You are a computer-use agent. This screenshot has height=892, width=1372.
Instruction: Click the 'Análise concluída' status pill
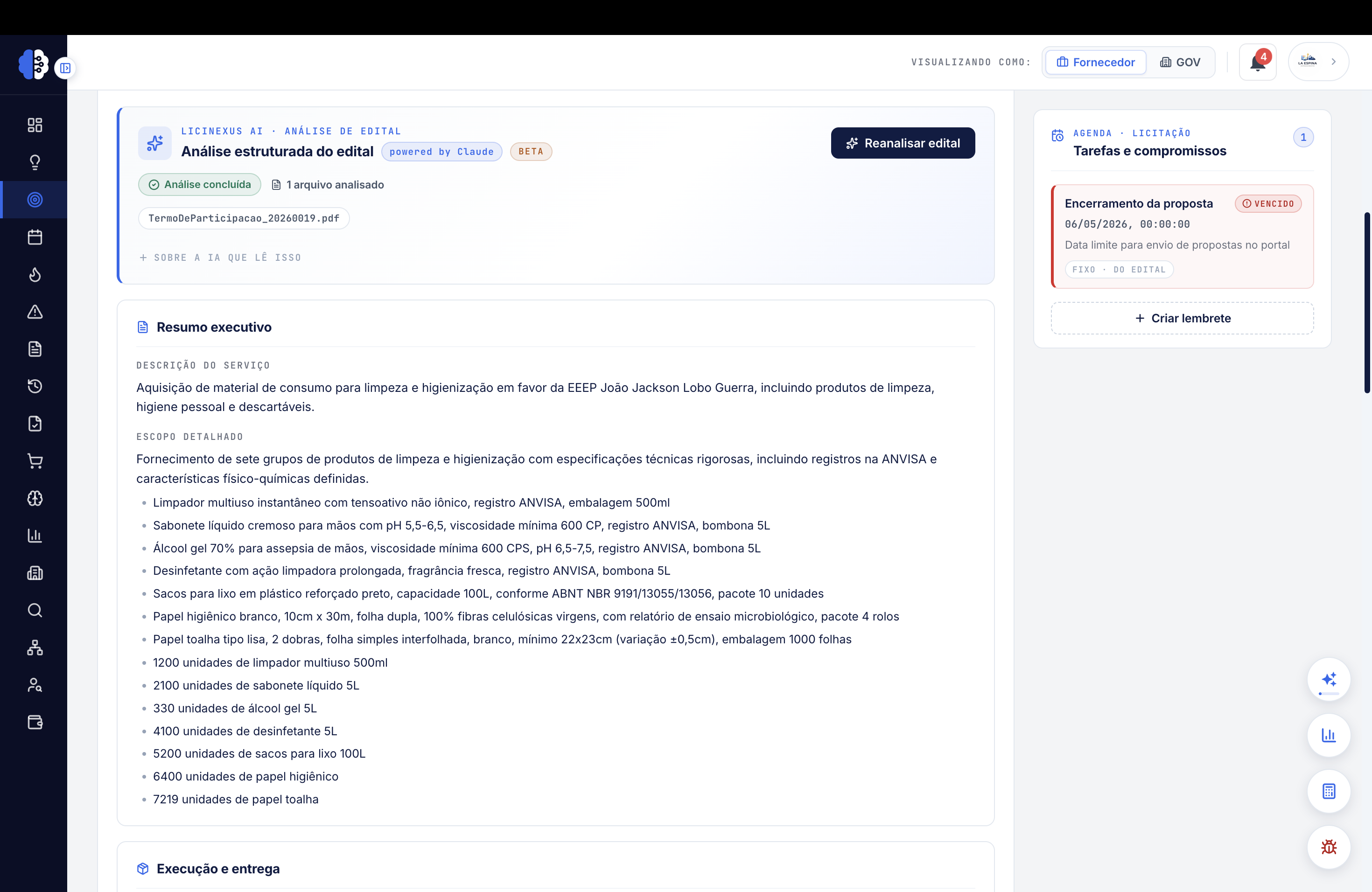point(199,184)
